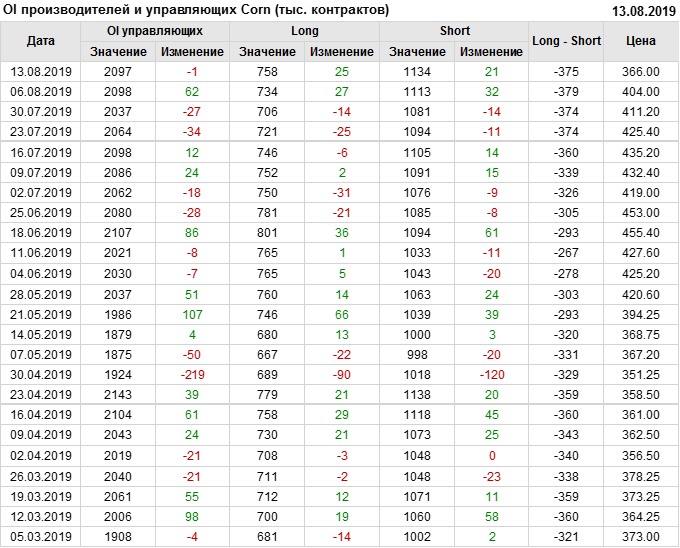
Task: Click the -90 Long change value
Action: [342, 374]
